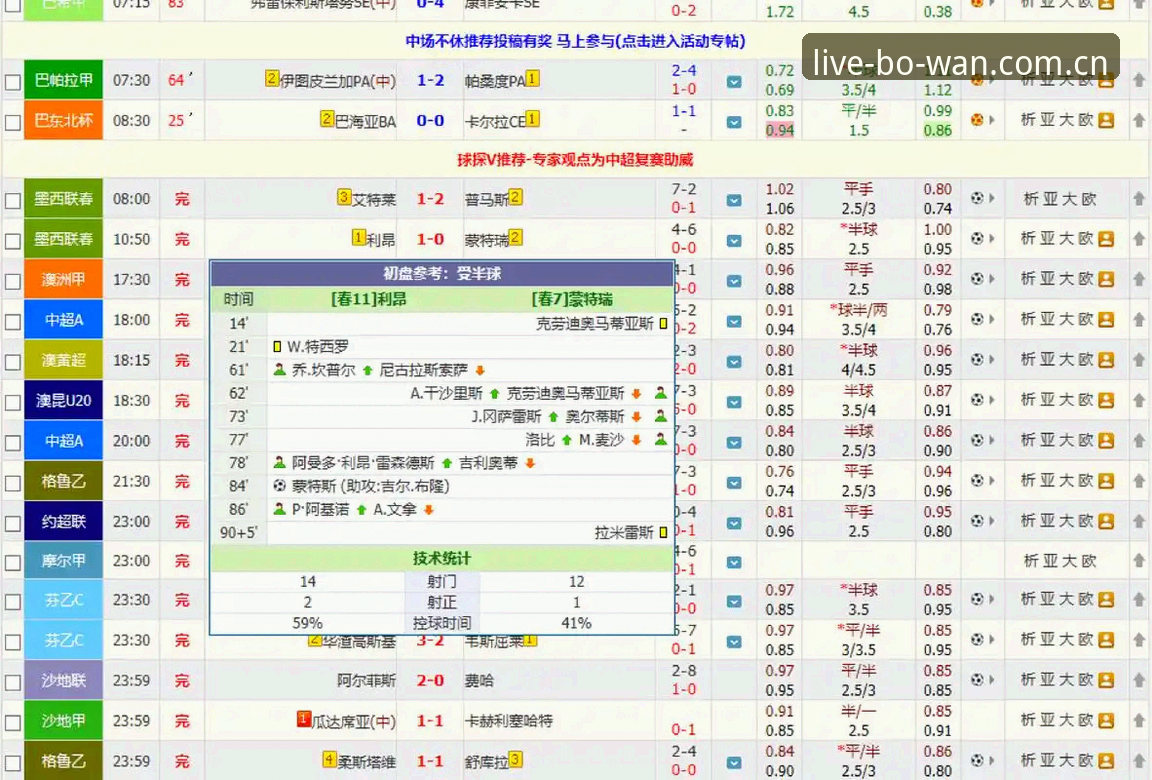Viewport: 1152px width, 780px height.
Task: Click 技术统计 header in the popup
Action: pyautogui.click(x=442, y=558)
